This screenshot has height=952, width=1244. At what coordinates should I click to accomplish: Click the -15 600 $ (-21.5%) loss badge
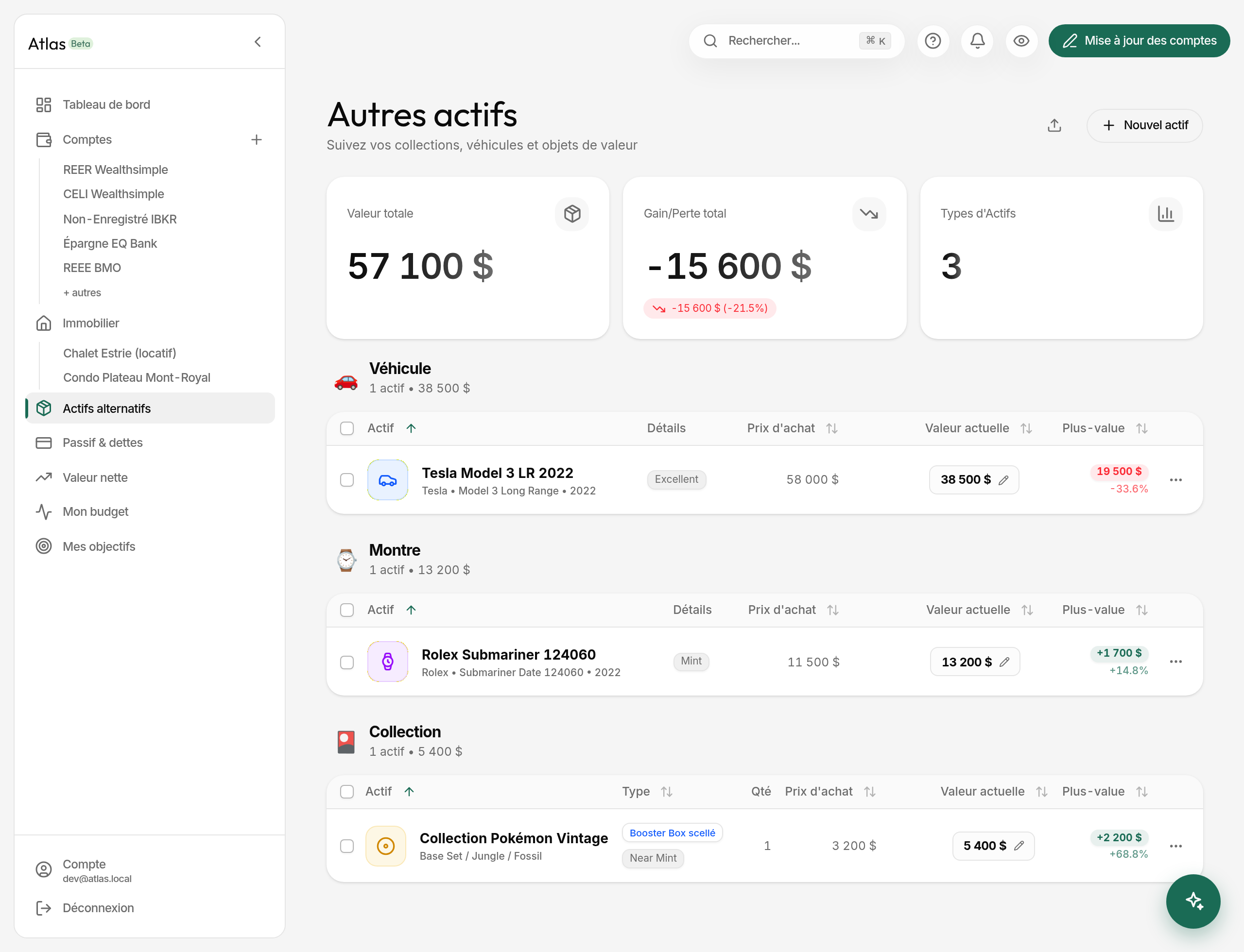pos(709,308)
